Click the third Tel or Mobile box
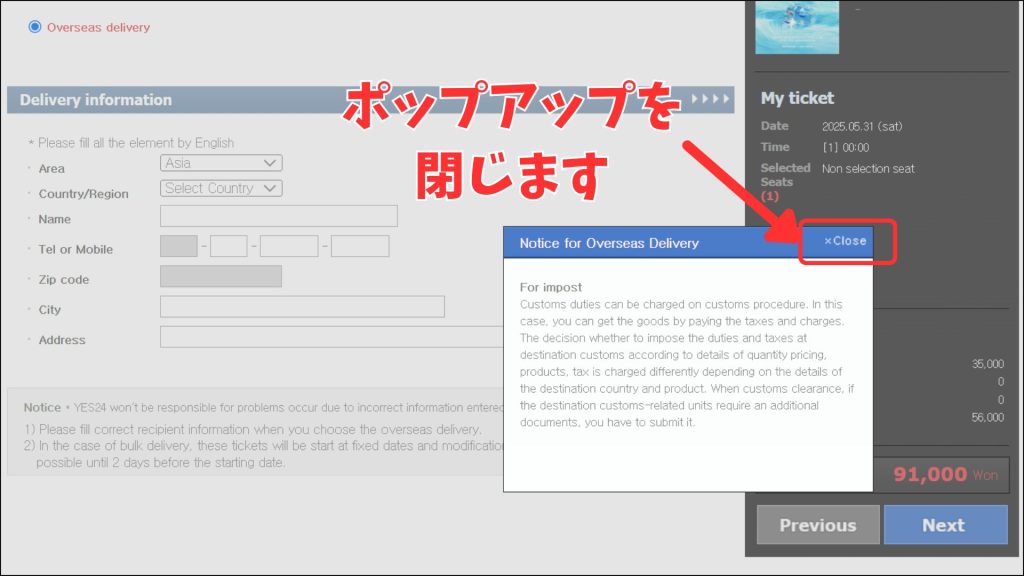 coord(289,246)
